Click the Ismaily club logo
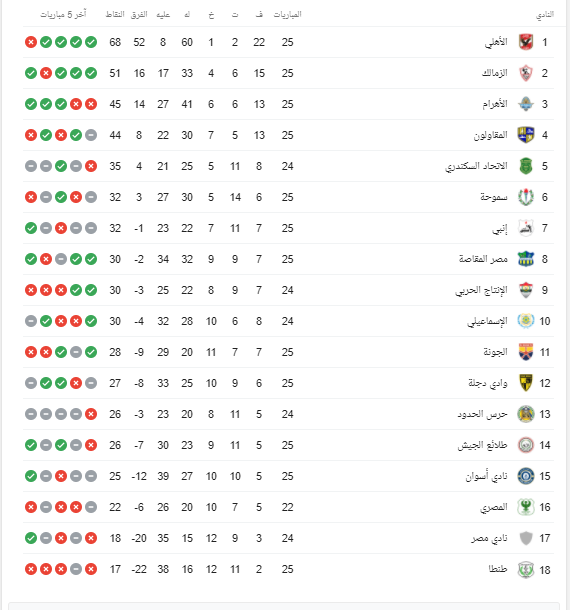Viewport: 570px width, 610px height. (x=526, y=321)
